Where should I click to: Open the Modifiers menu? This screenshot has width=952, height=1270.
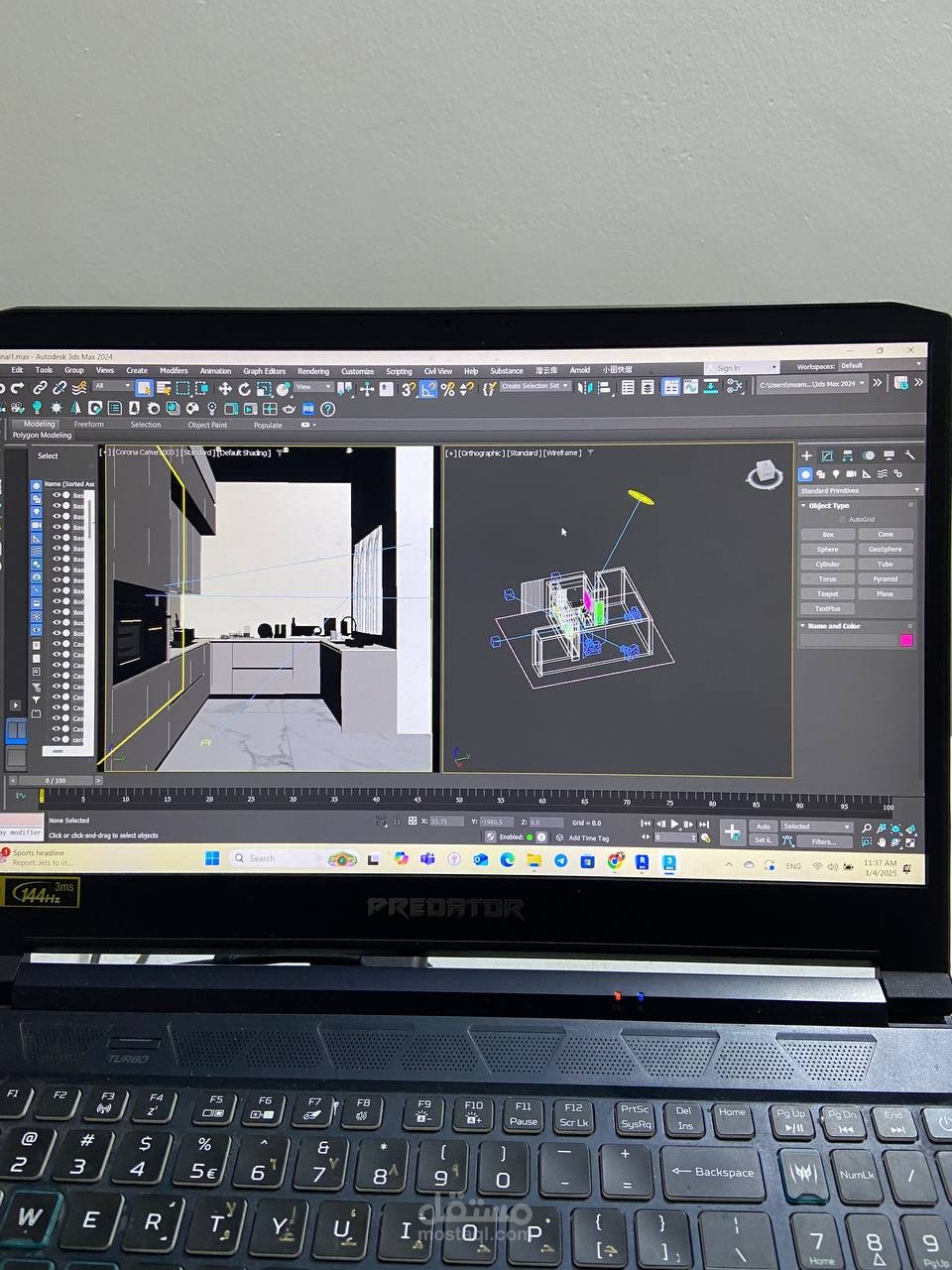click(x=174, y=370)
